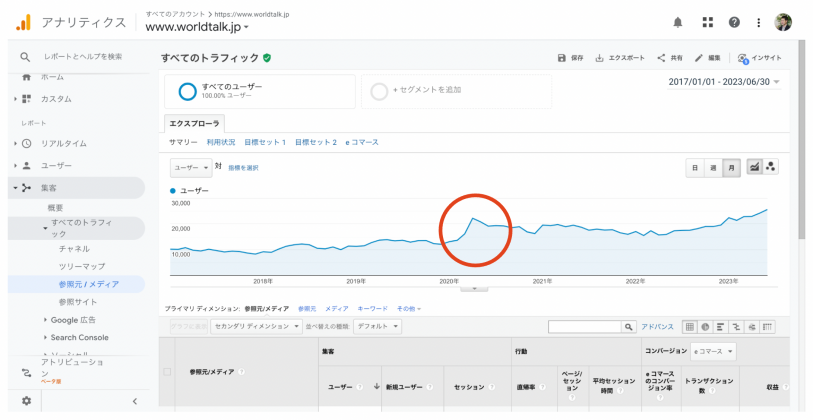Collapse the sidebar with the chevron arrow
The image size is (813, 420).
[x=135, y=401]
